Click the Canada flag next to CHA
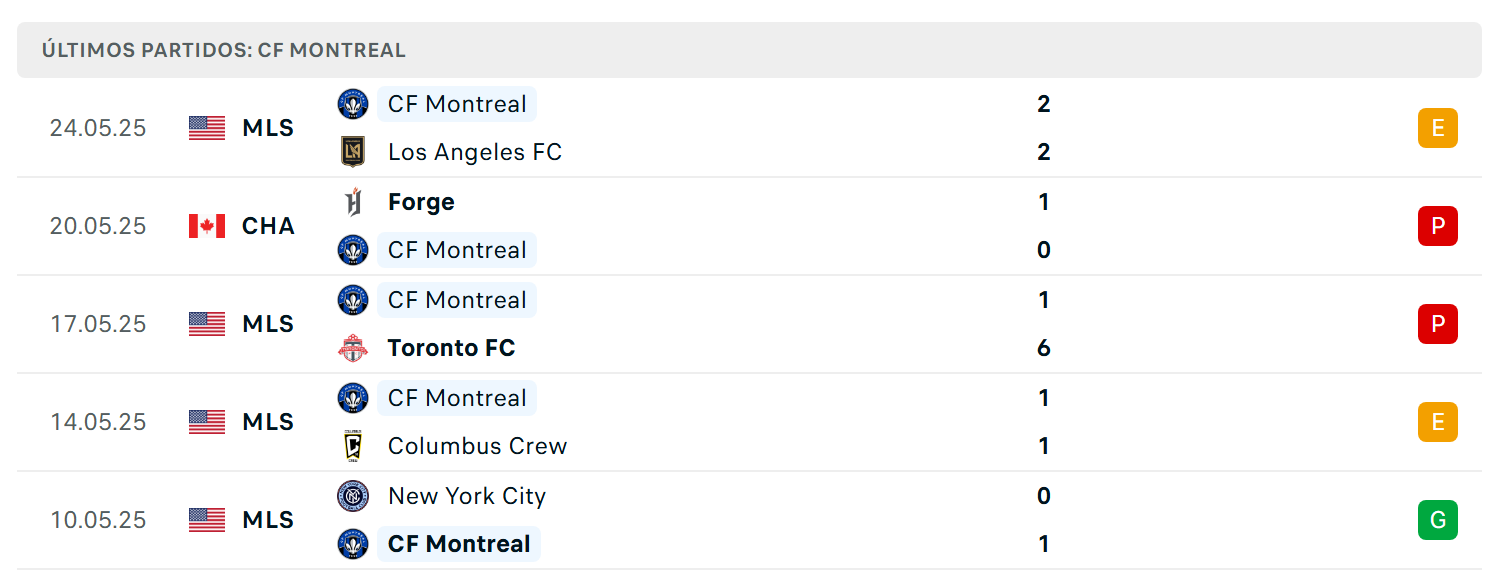This screenshot has height=584, width=1494. click(x=207, y=226)
